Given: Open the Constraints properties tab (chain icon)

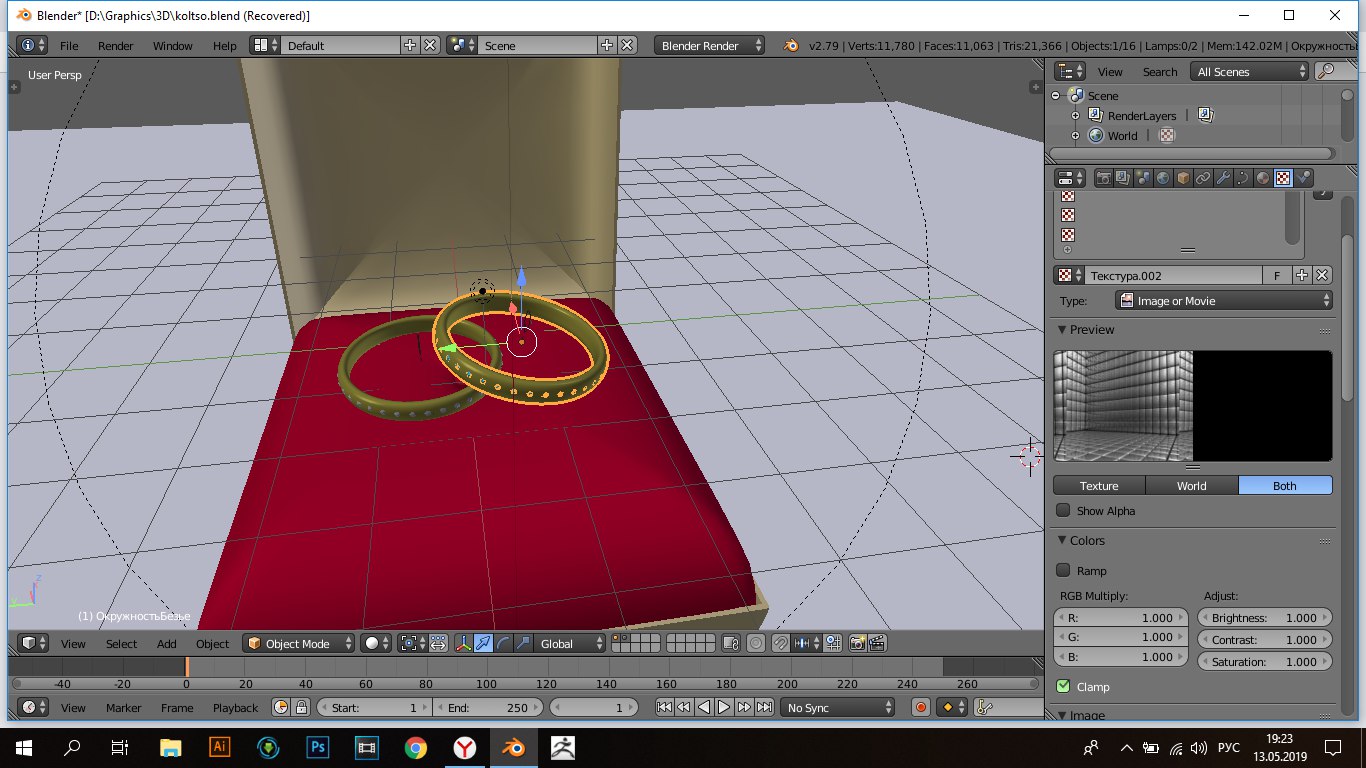Looking at the screenshot, I should click(x=1203, y=178).
